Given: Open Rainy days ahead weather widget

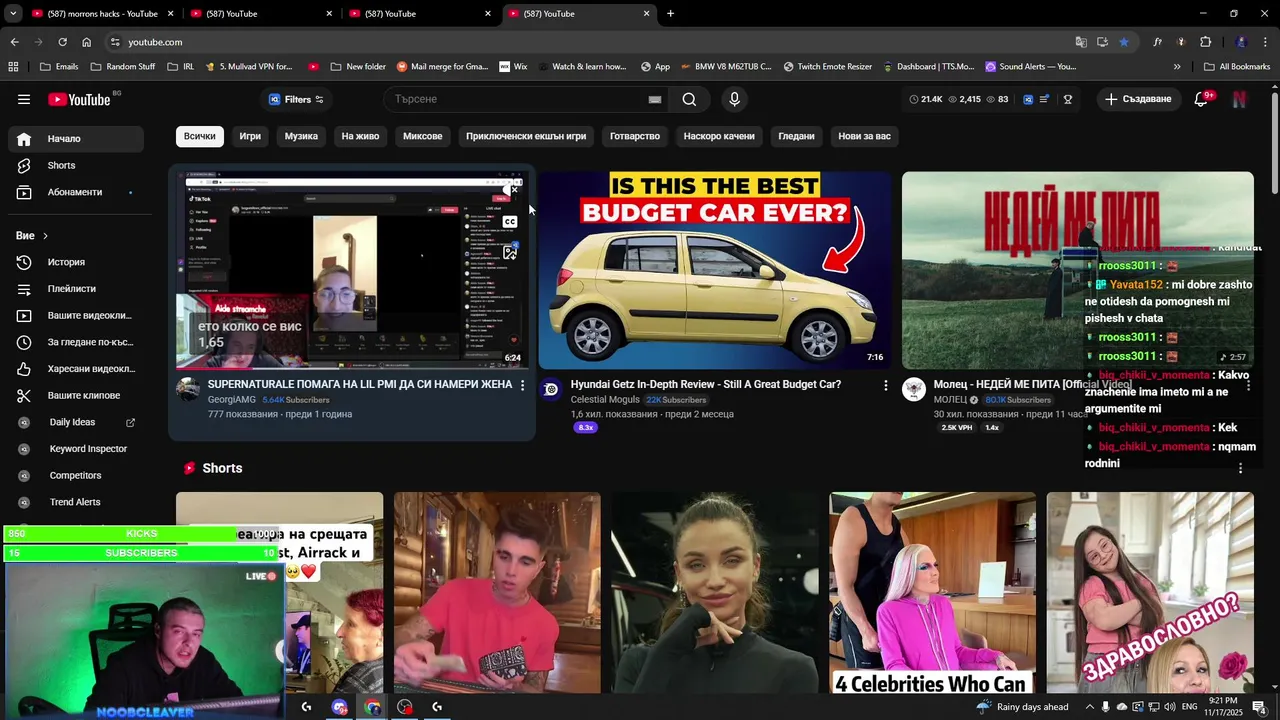Looking at the screenshot, I should click(x=1023, y=707).
